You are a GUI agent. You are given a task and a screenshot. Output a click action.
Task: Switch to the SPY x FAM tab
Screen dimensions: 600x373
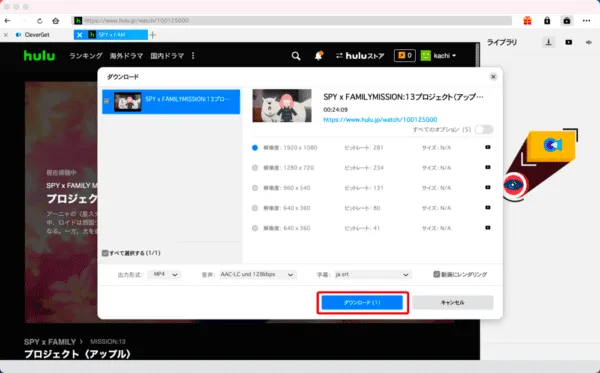(x=111, y=35)
